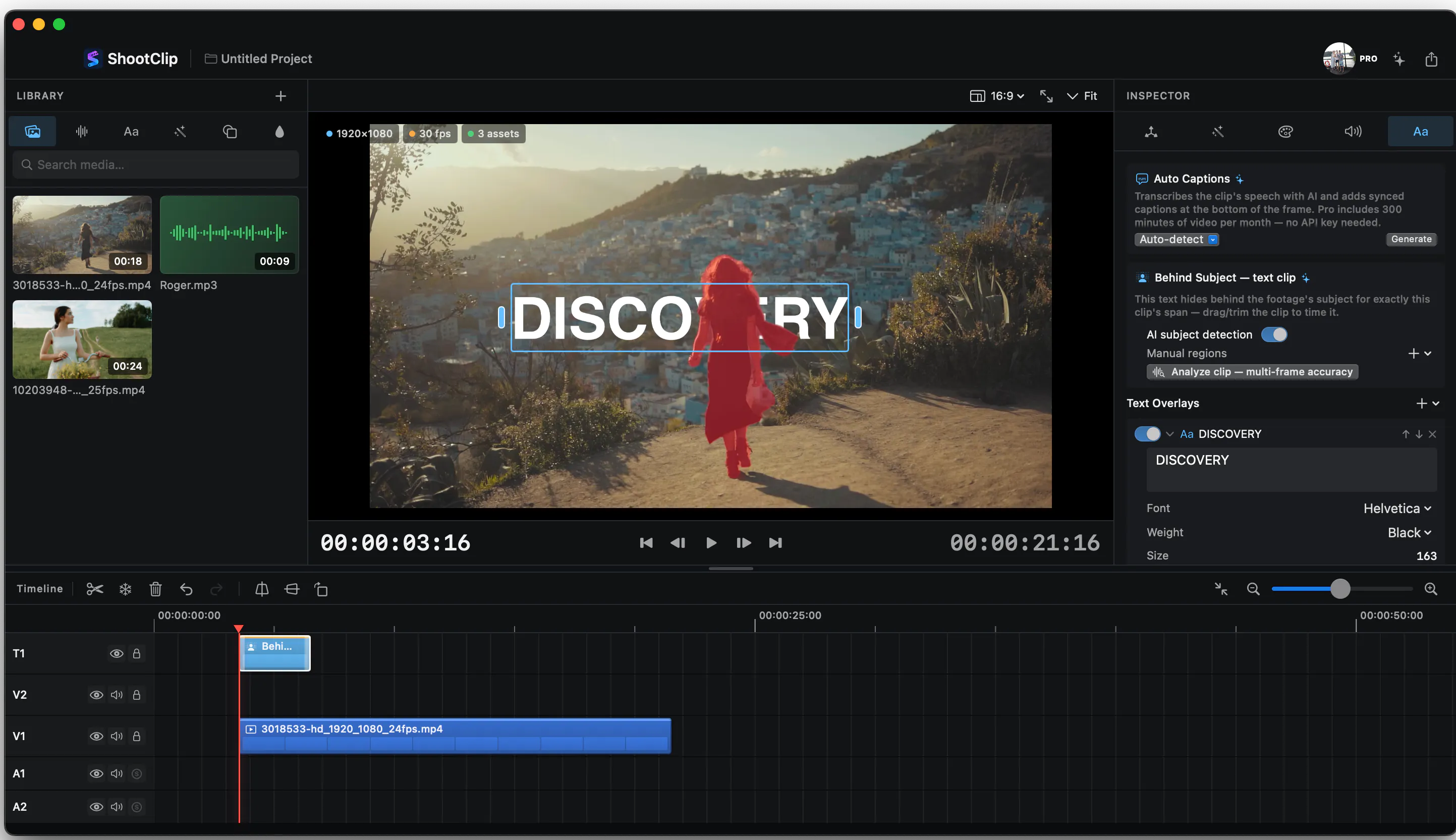This screenshot has height=840, width=1456.
Task: Mute the A1 audio track
Action: [x=117, y=773]
